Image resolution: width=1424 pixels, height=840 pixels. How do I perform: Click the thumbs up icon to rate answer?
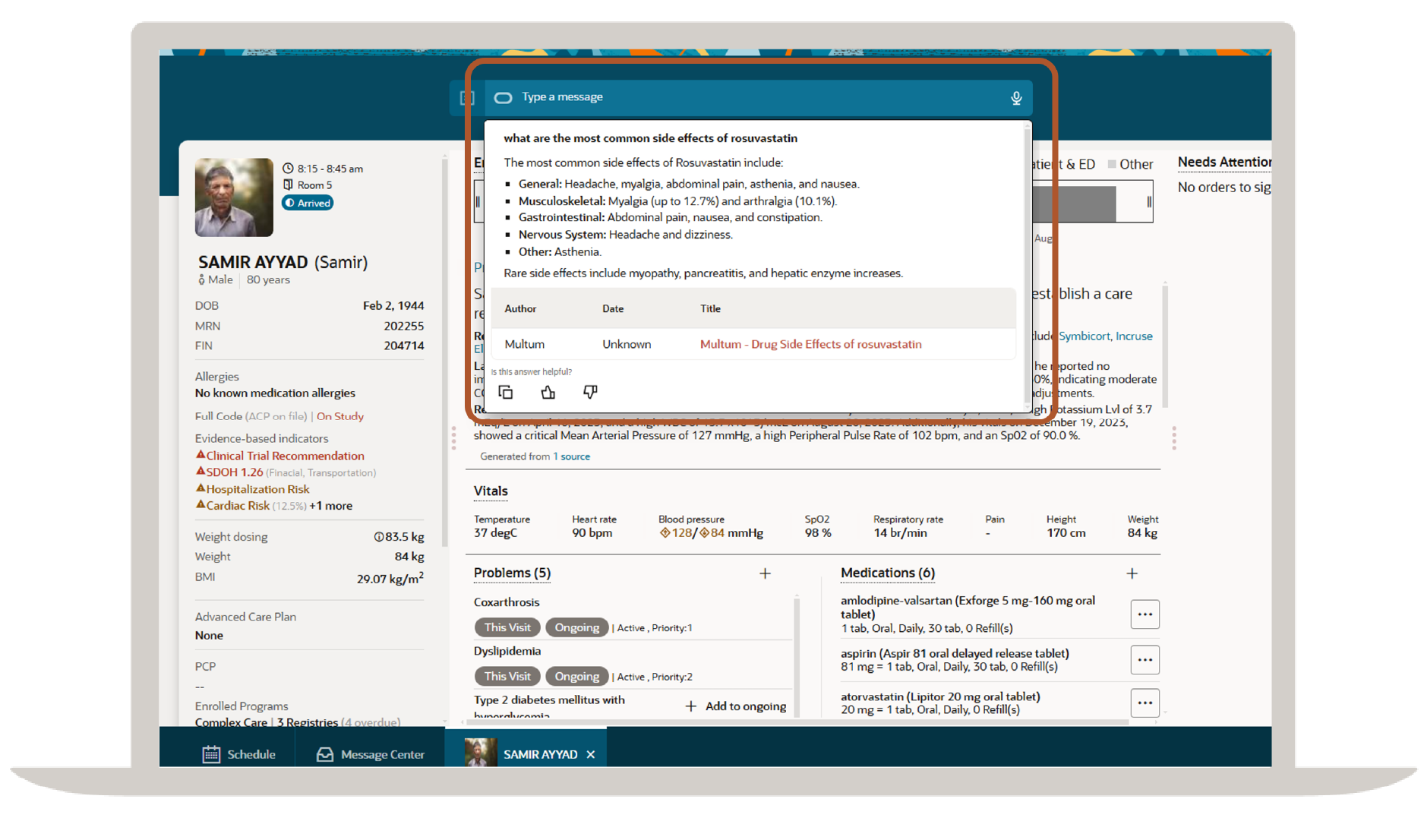[548, 392]
